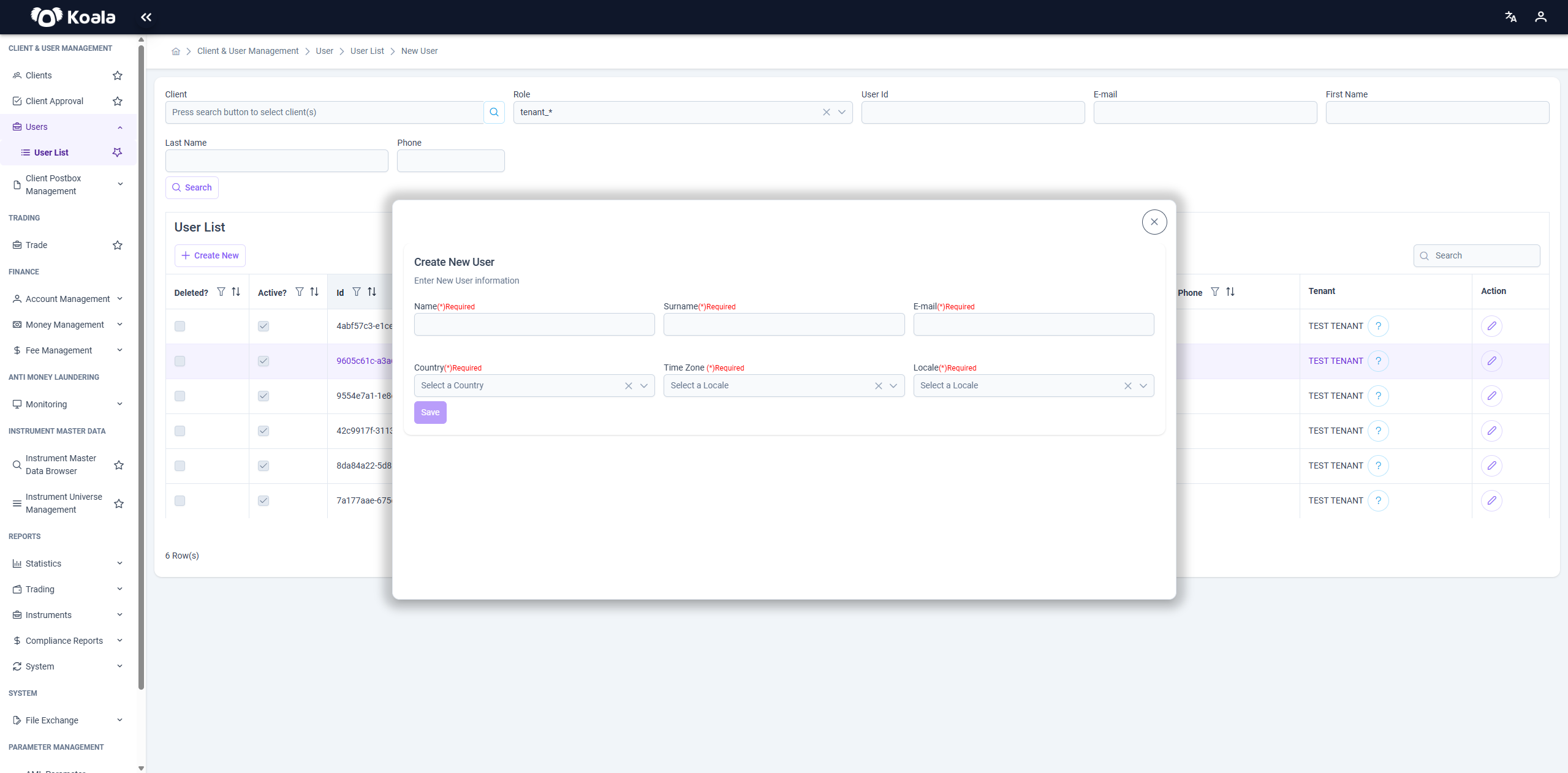Click the home breadcrumb icon
The width and height of the screenshot is (1568, 773).
pos(176,51)
